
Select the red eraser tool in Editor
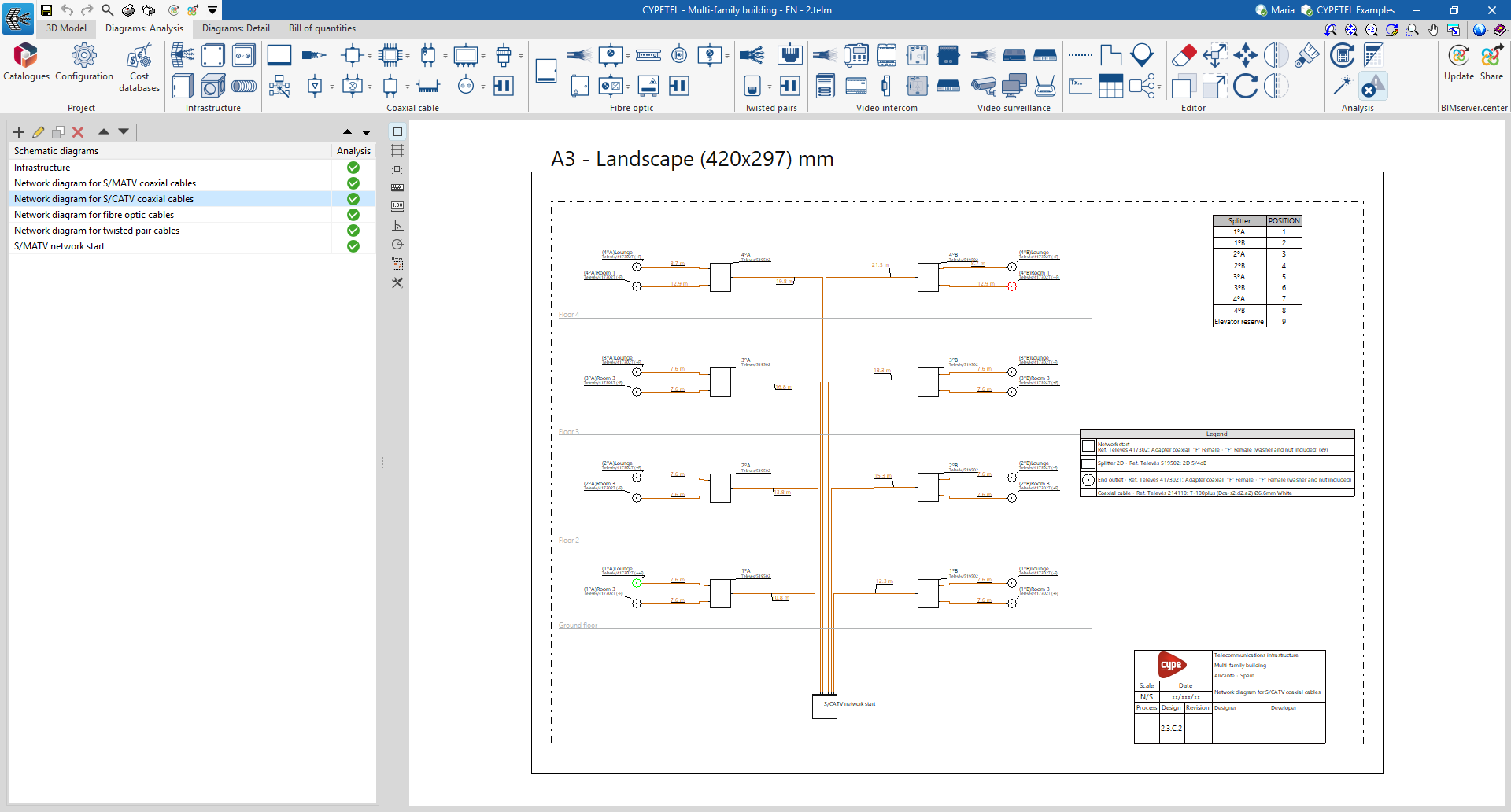coord(1184,56)
